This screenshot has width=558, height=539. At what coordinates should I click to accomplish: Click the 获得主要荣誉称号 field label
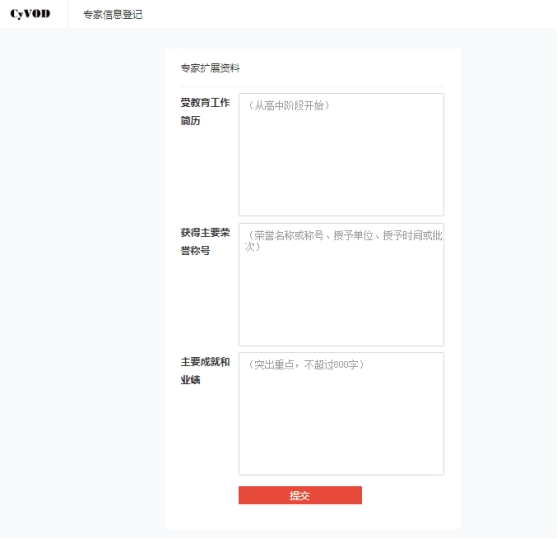(205, 241)
